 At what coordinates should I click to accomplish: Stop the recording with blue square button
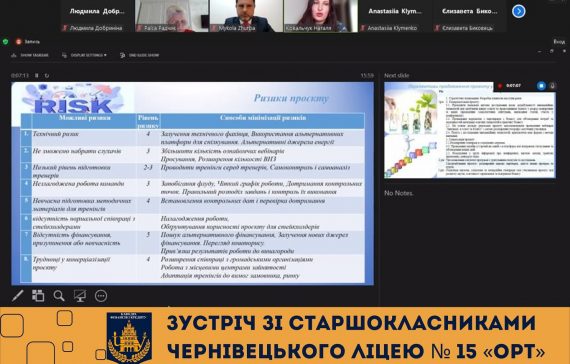[541, 86]
